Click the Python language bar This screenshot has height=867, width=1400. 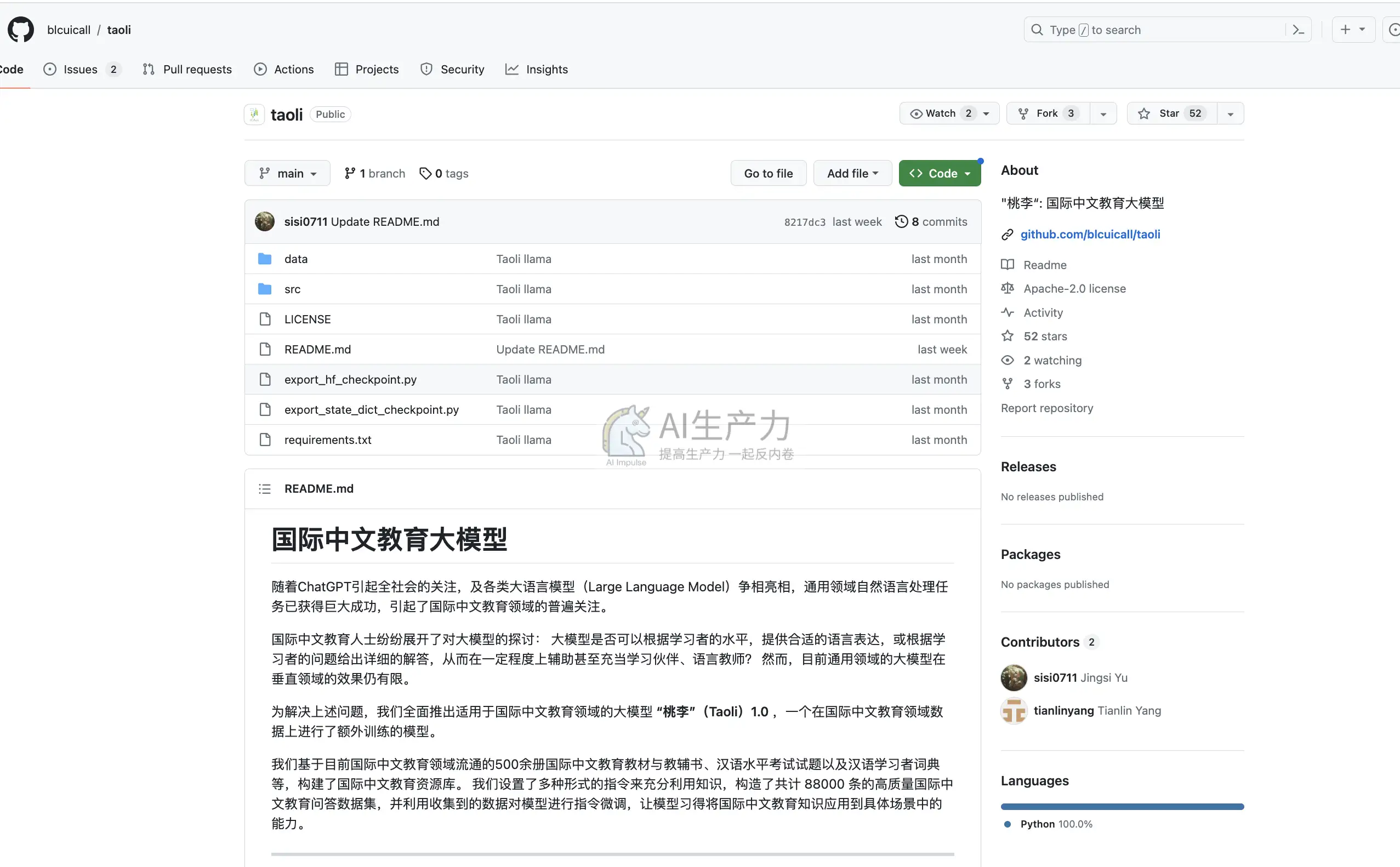coord(1122,807)
